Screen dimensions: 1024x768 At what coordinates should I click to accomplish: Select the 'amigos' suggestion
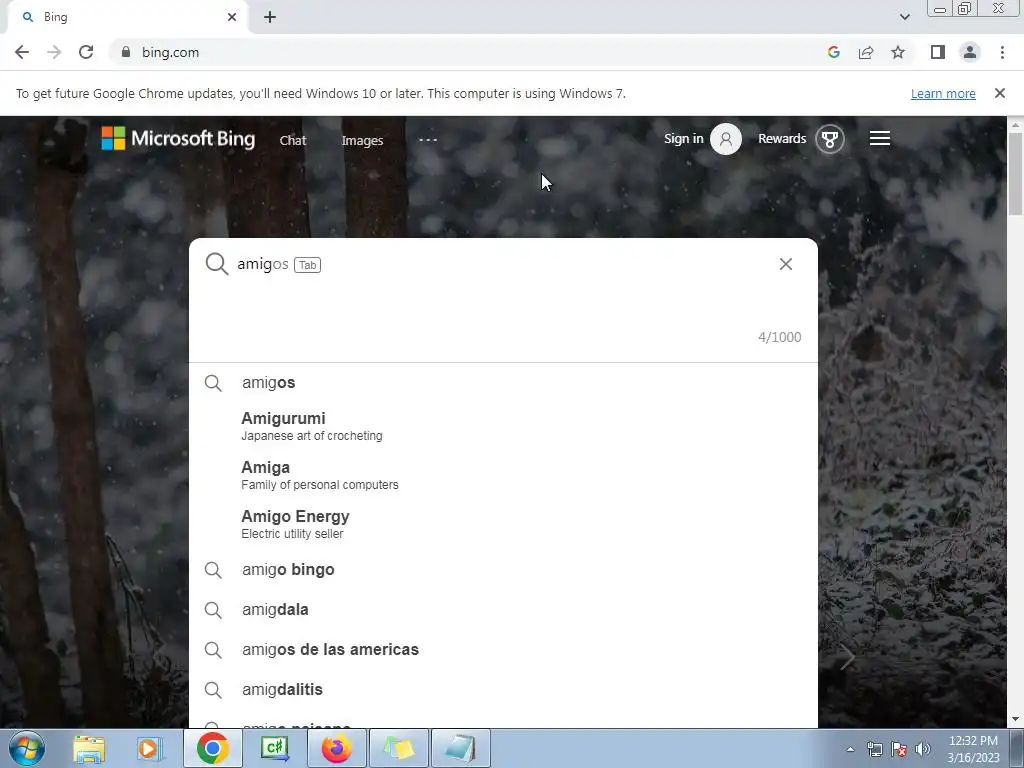[503, 383]
